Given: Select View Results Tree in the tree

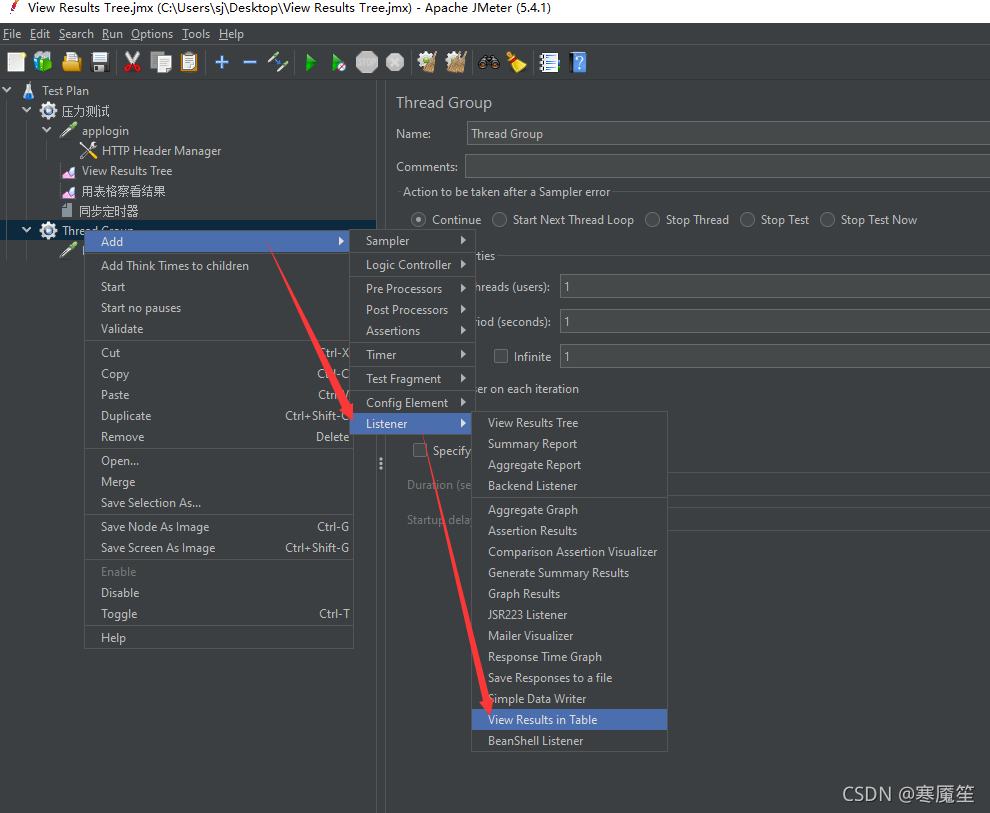Looking at the screenshot, I should click(x=126, y=170).
